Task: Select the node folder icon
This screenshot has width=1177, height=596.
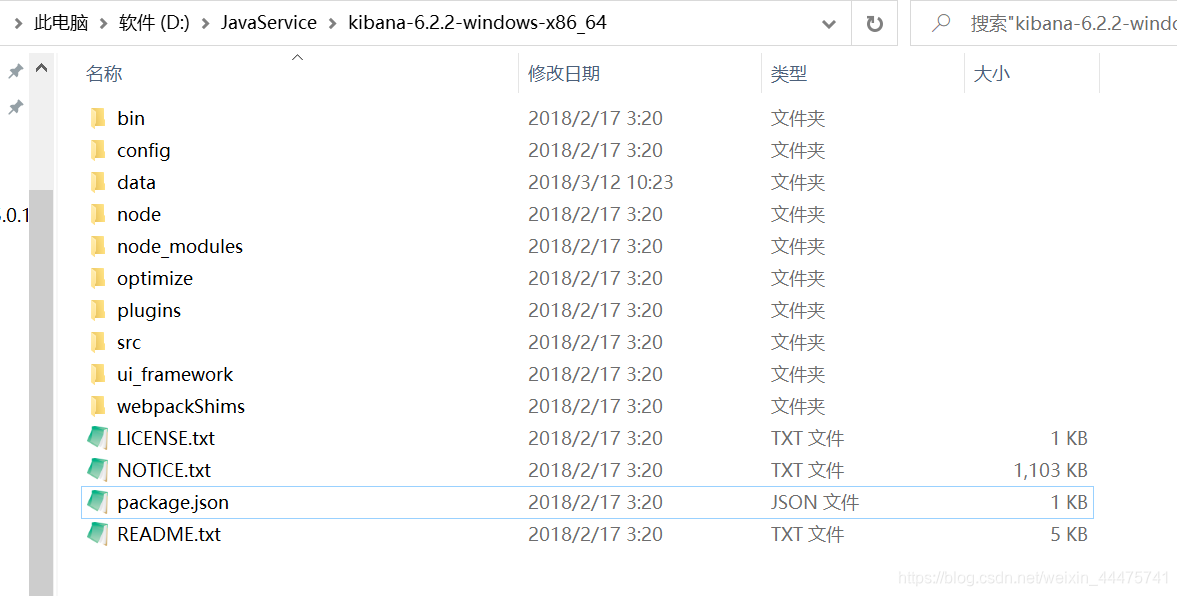Action: tap(98, 214)
